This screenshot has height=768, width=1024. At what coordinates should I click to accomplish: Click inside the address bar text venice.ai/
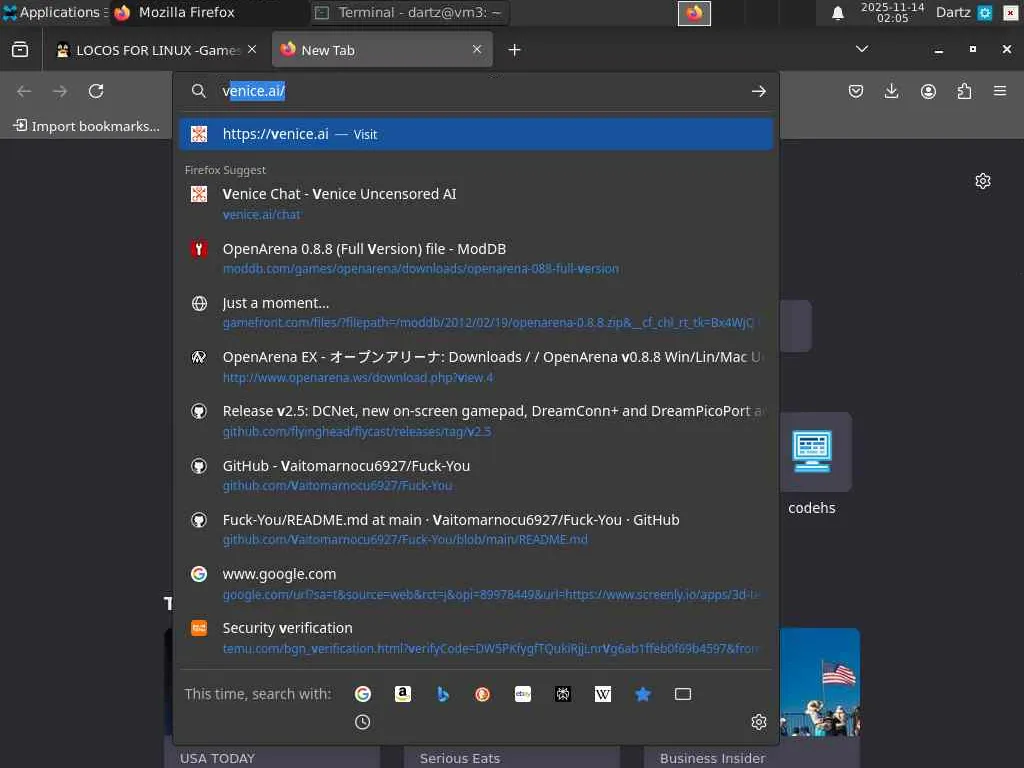(253, 91)
